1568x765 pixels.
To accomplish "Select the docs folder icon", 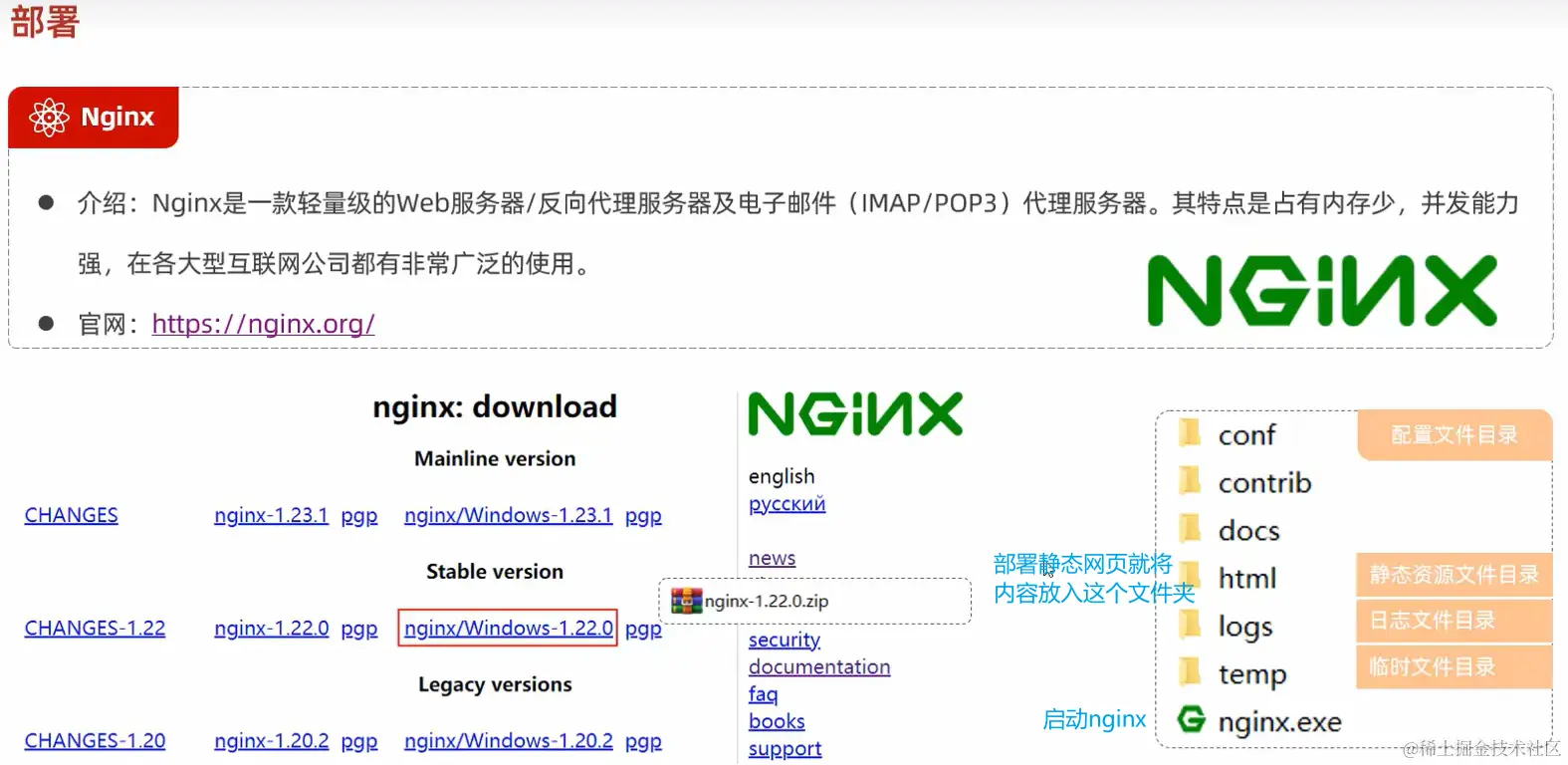I will (x=1189, y=529).
